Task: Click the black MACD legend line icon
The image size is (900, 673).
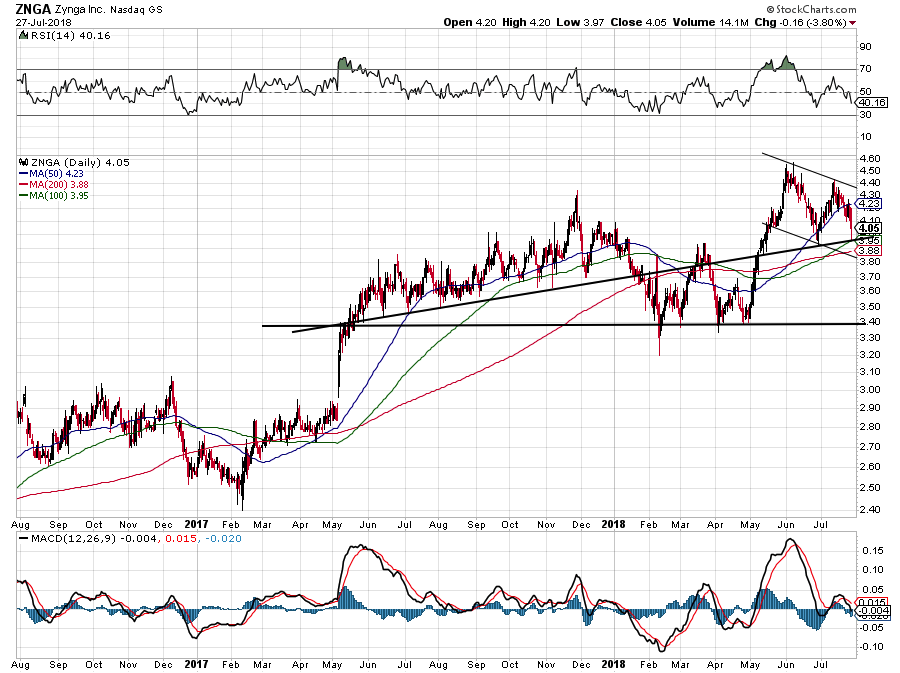Action: 24,539
